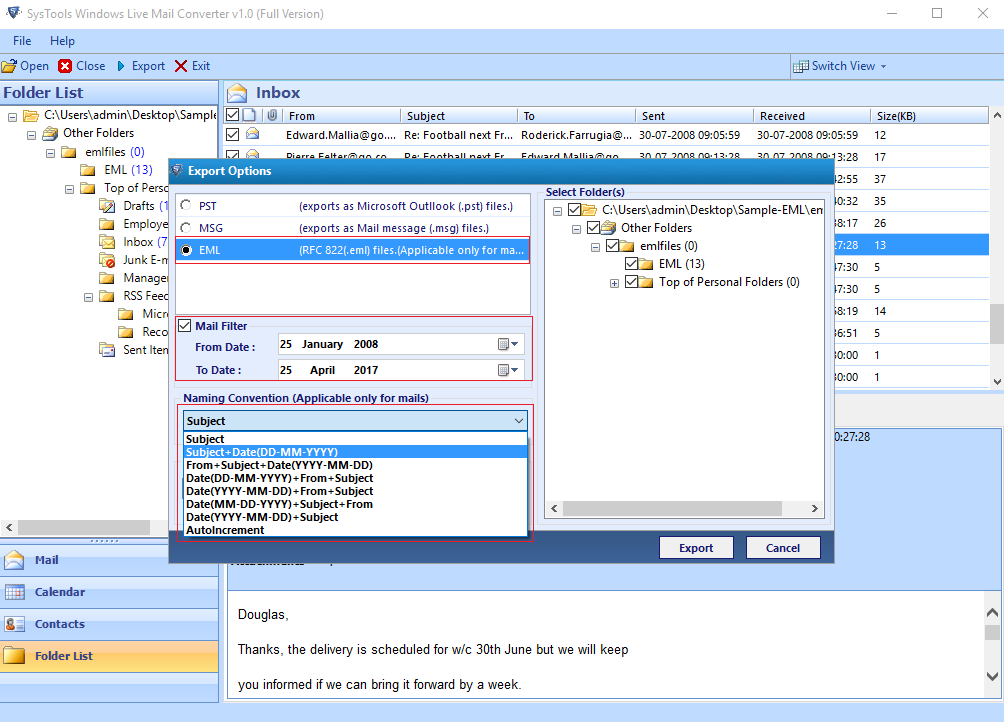This screenshot has width=1004, height=722.
Task: Click the Mail envelope icon in navigation
Action: (x=14, y=560)
